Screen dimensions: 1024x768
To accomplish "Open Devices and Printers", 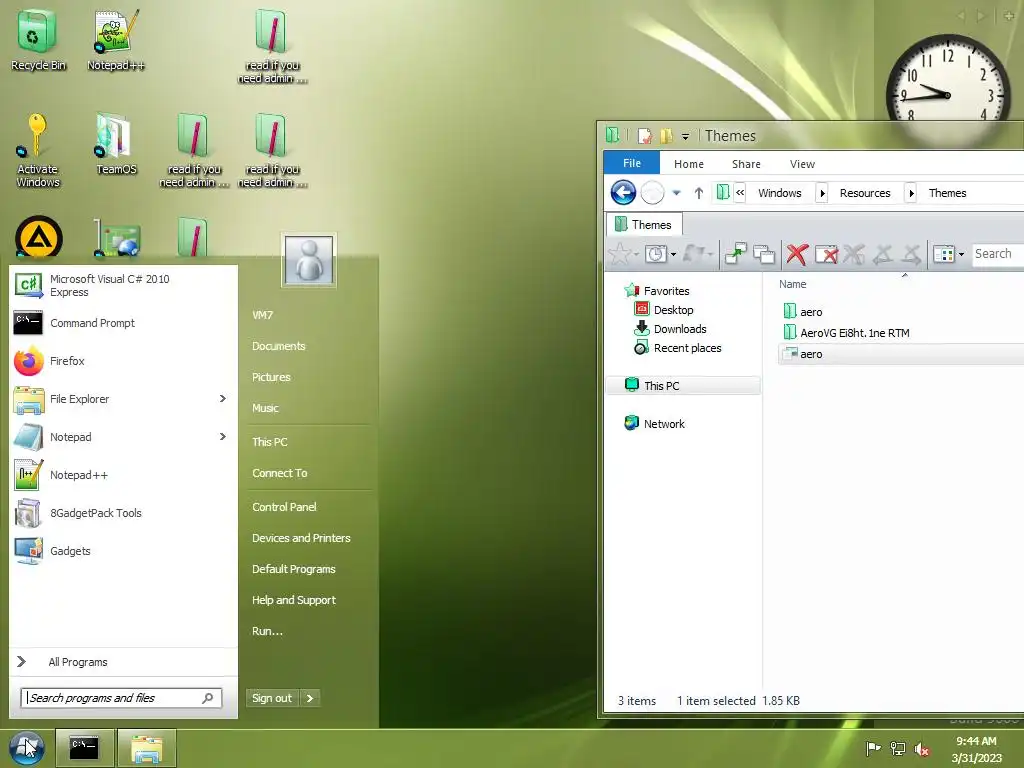I will pos(301,537).
